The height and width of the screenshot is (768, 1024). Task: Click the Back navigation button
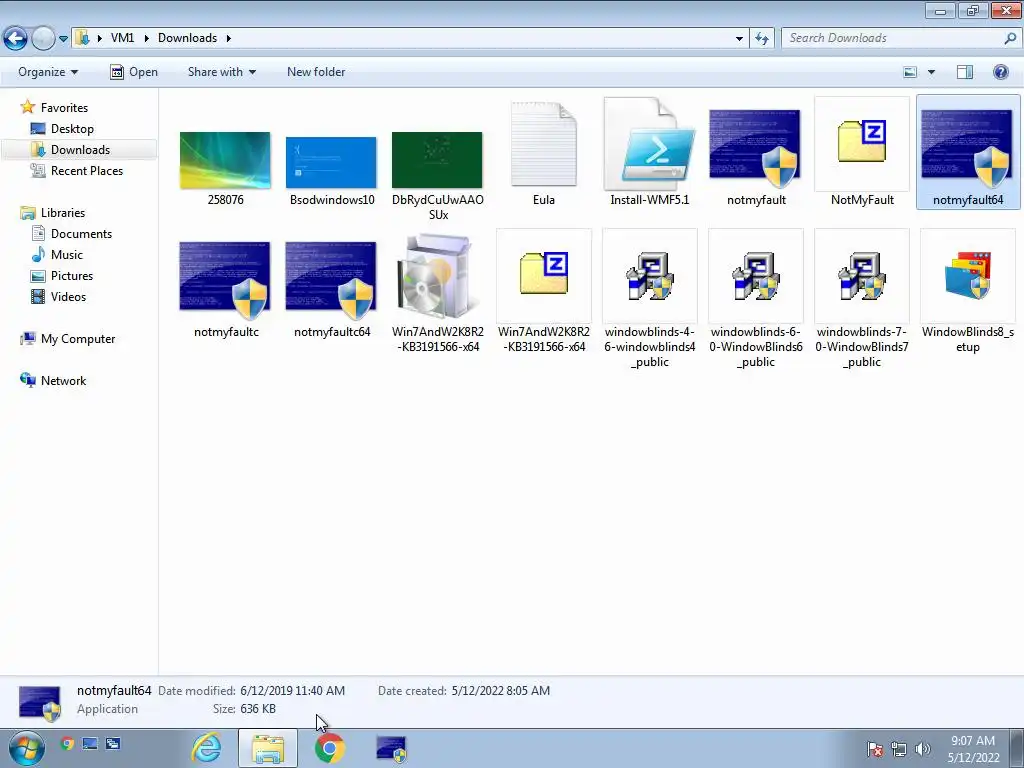(x=16, y=39)
